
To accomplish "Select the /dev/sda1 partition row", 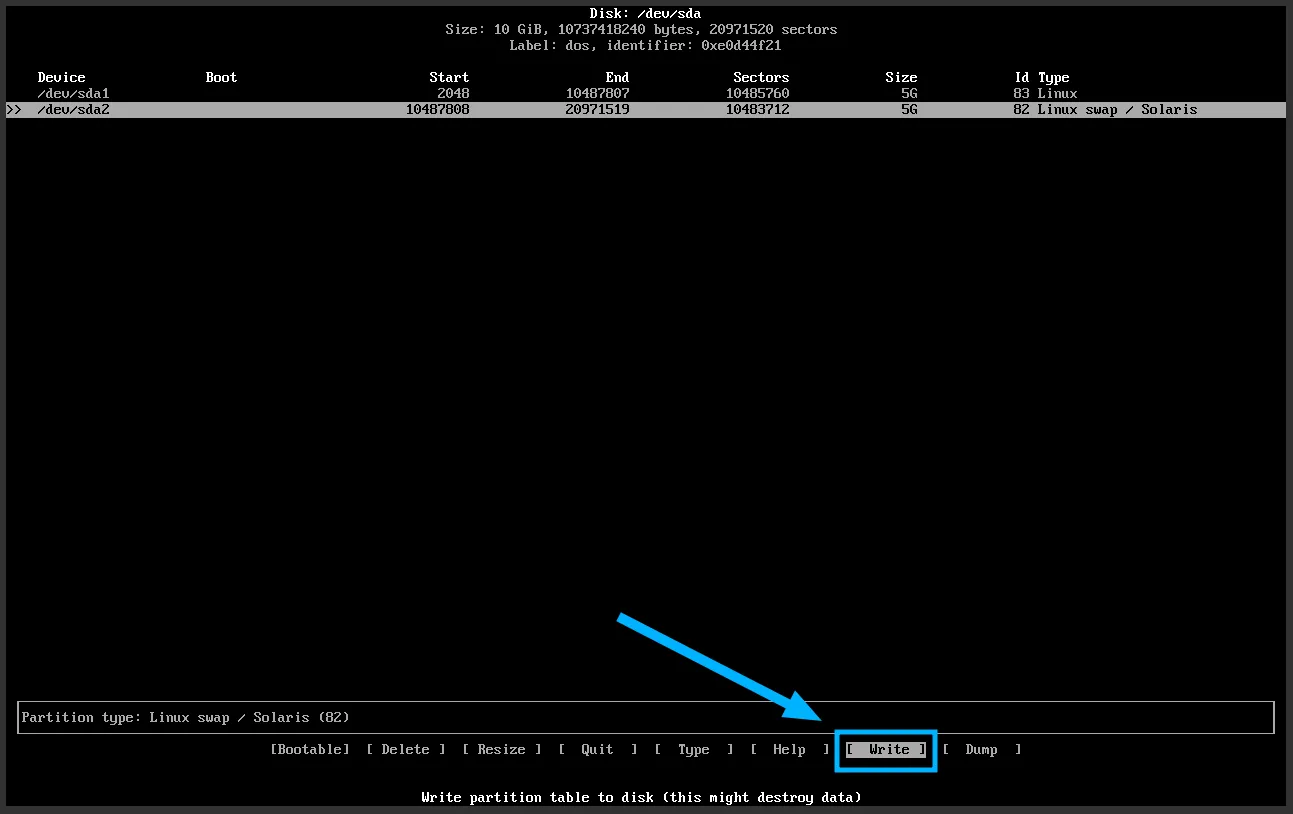I will (73, 93).
